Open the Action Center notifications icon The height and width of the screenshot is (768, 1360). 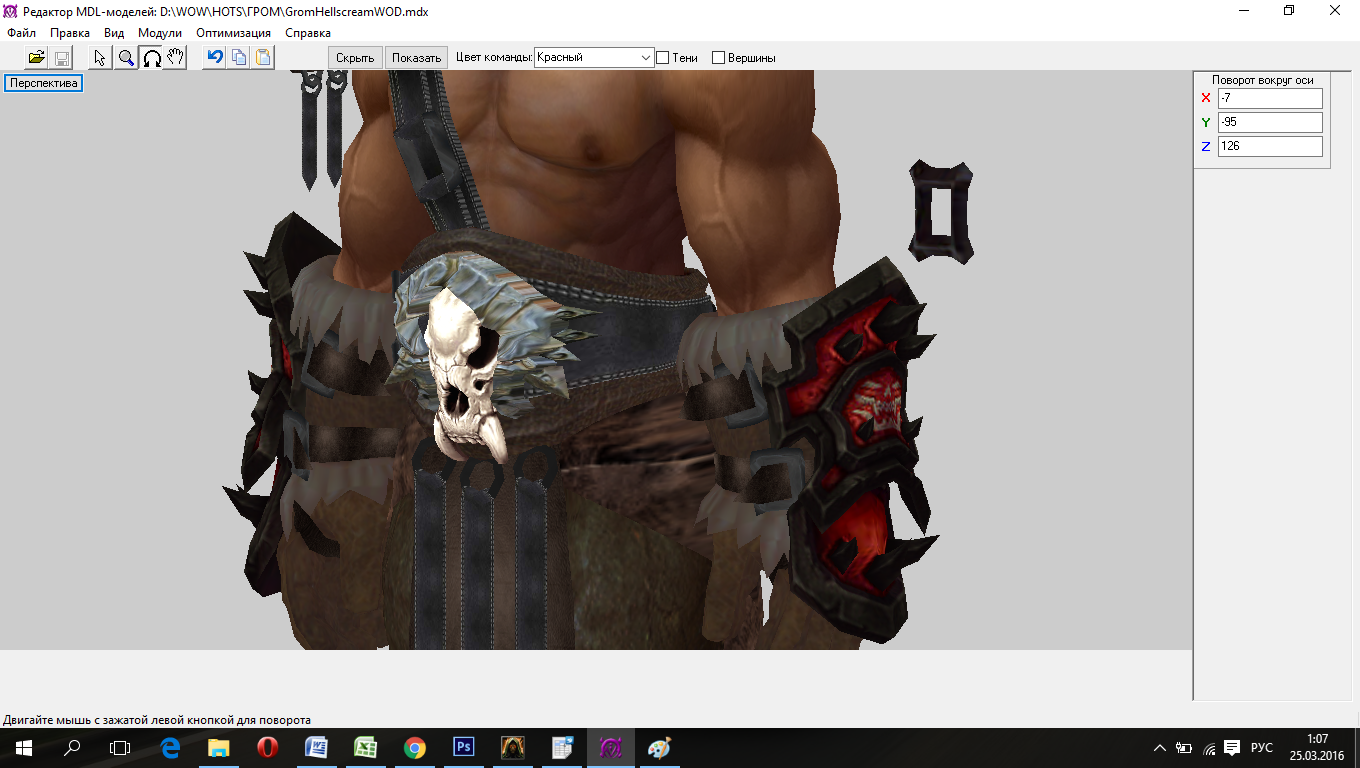[1232, 748]
